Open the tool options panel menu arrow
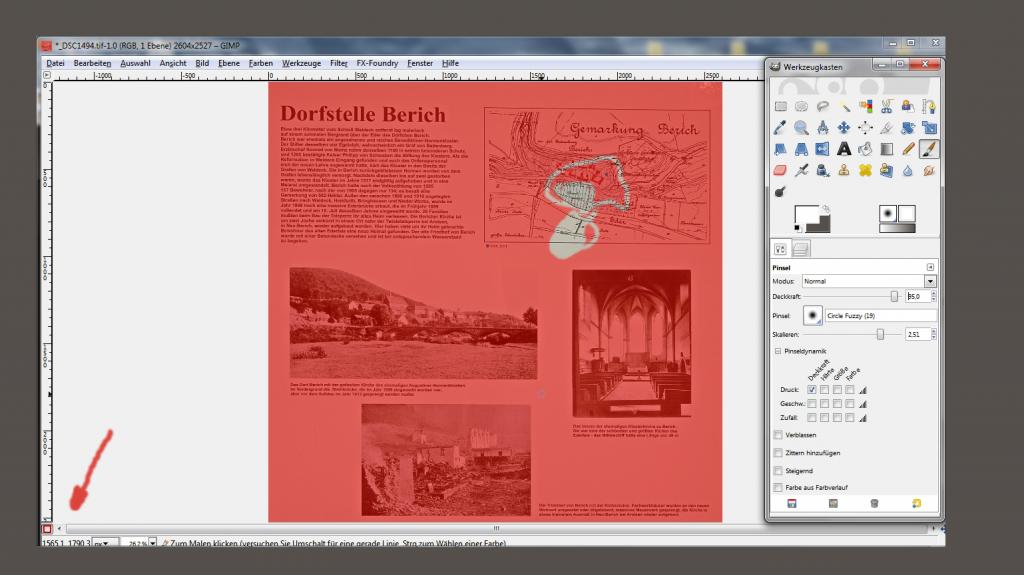This screenshot has width=1024, height=575. [x=930, y=267]
